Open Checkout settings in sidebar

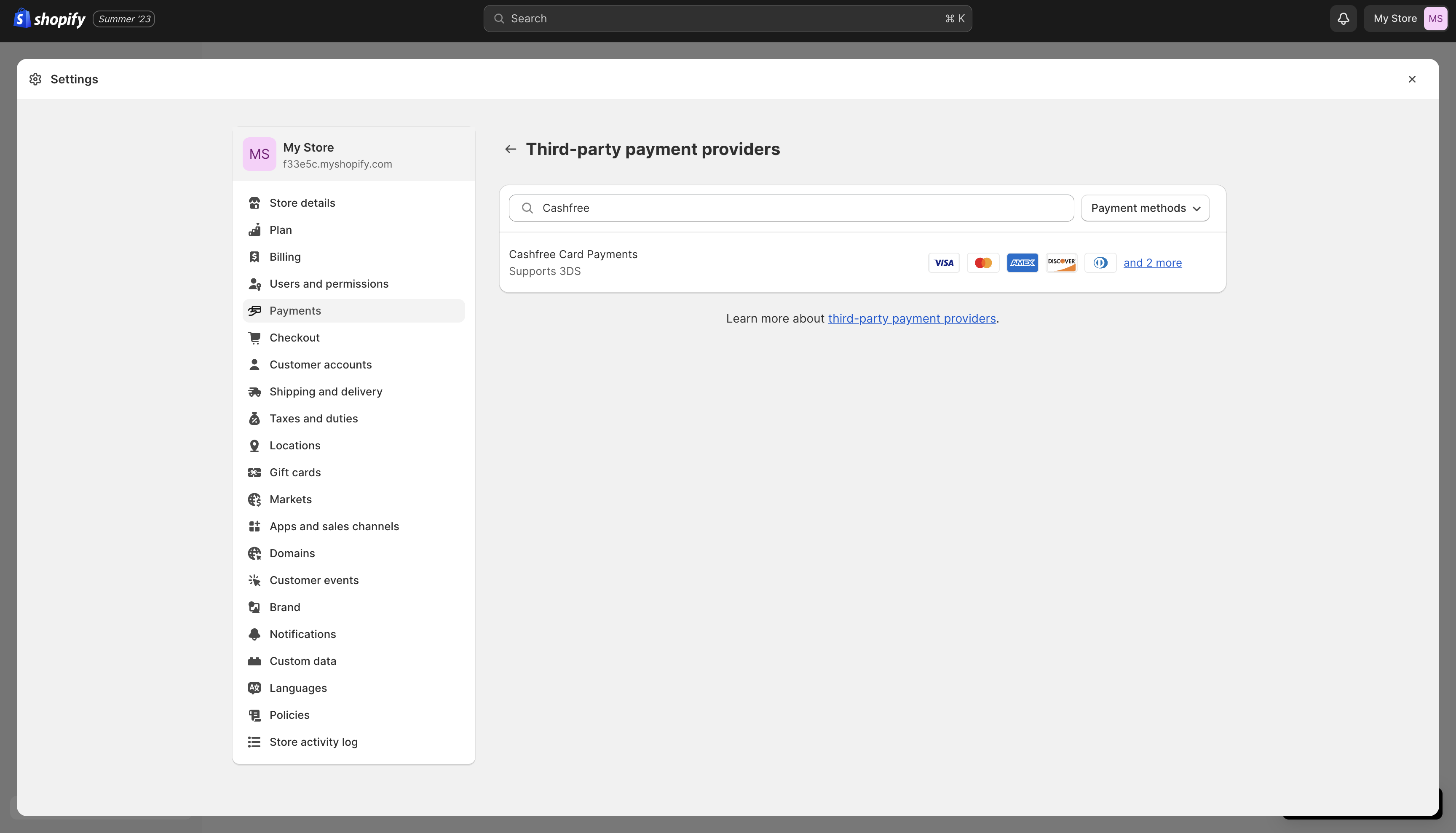294,338
